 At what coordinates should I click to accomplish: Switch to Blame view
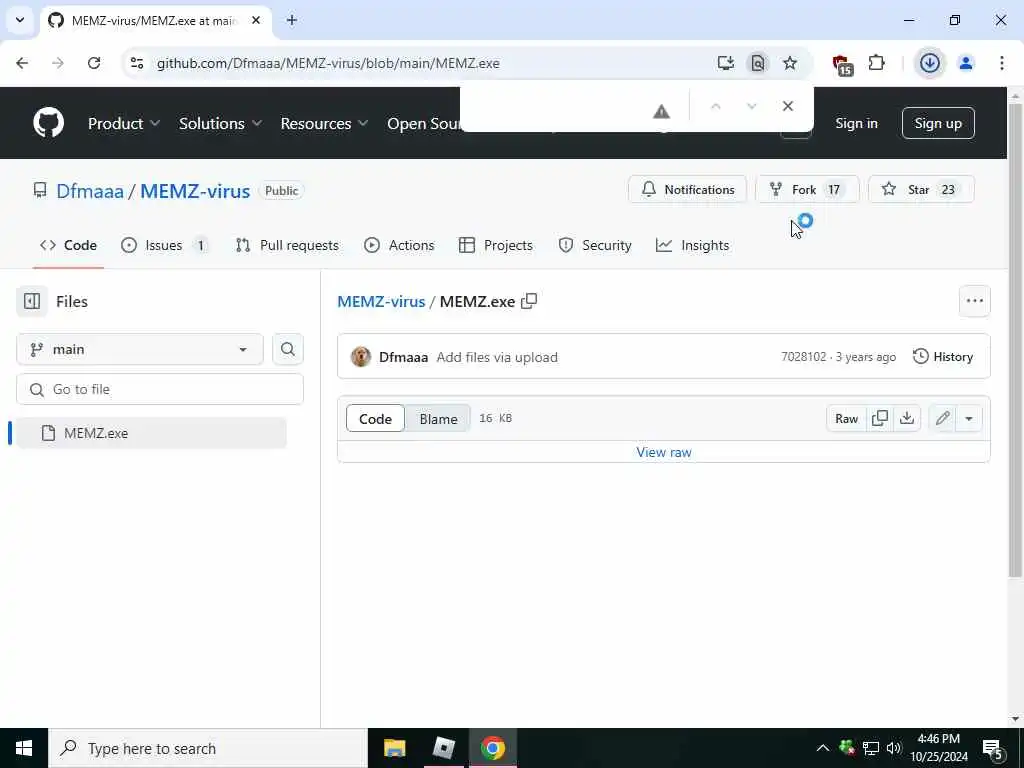(x=438, y=419)
